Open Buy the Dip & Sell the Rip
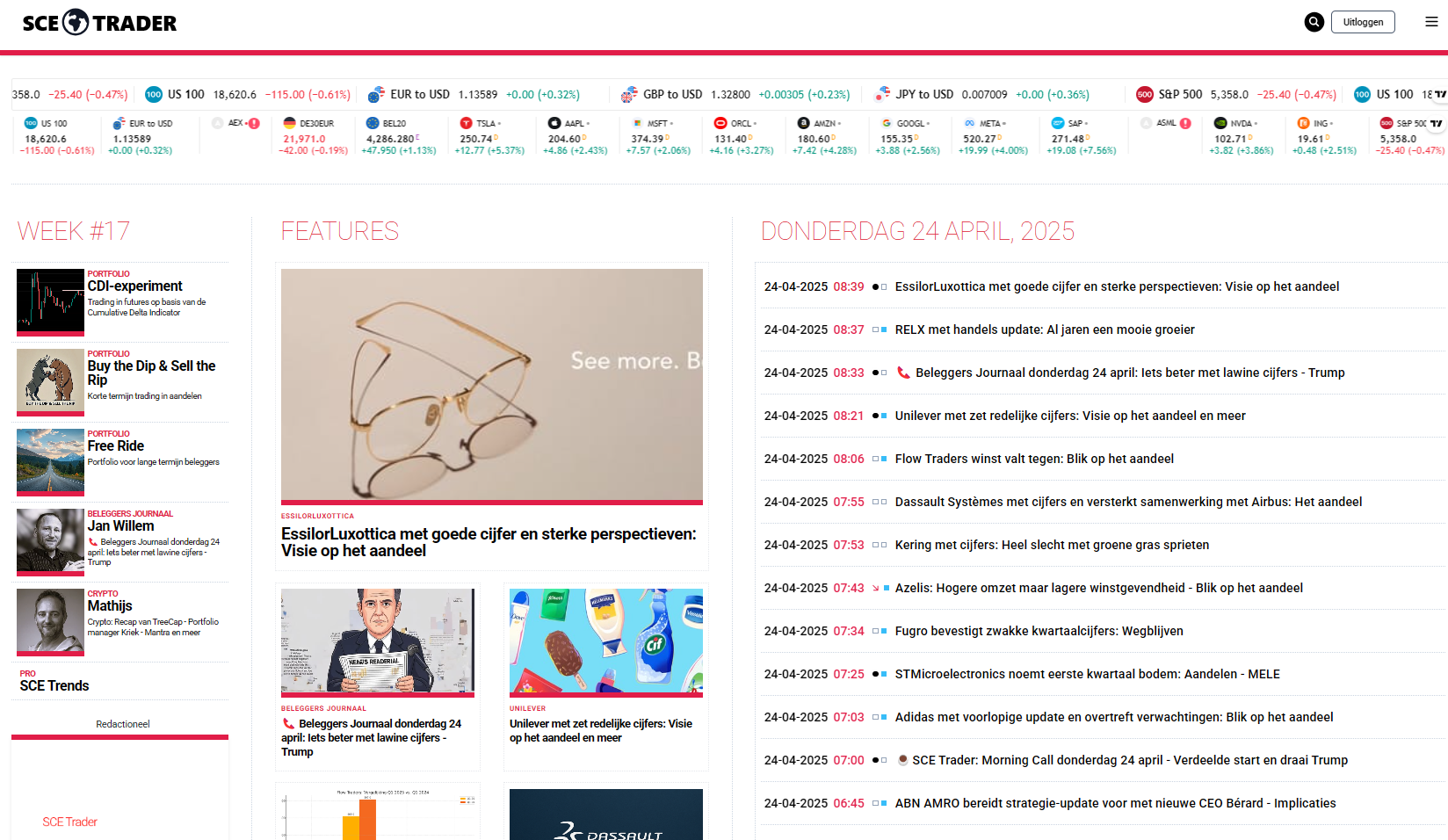This screenshot has height=840, width=1448. 151,373
